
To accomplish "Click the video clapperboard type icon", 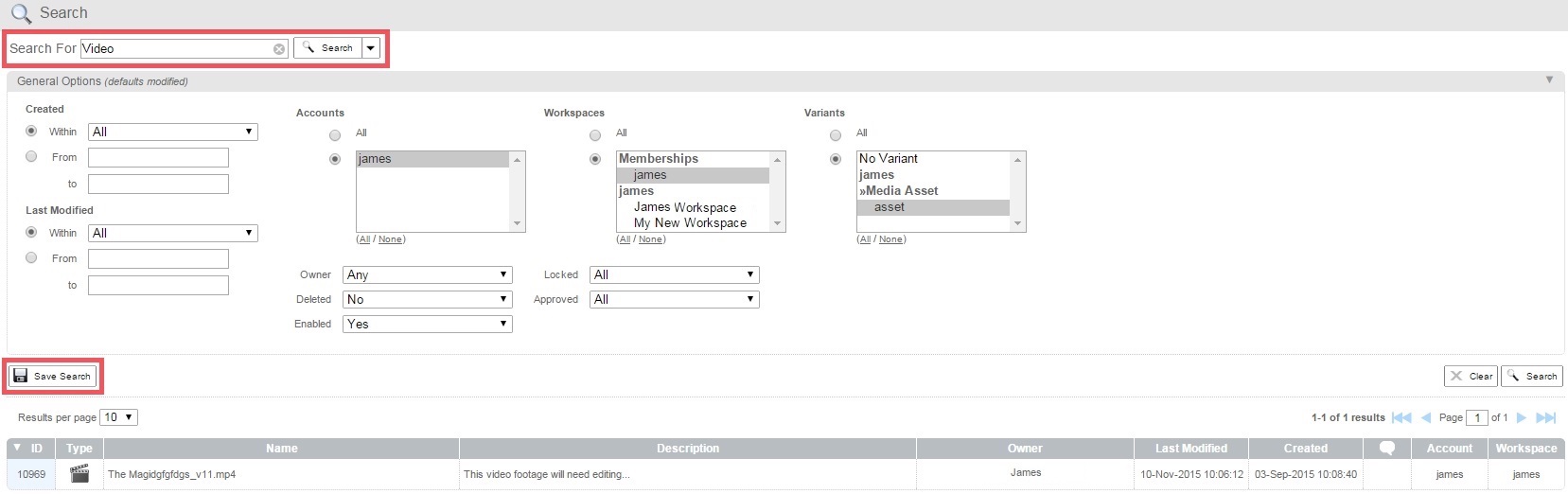I will pyautogui.click(x=79, y=474).
